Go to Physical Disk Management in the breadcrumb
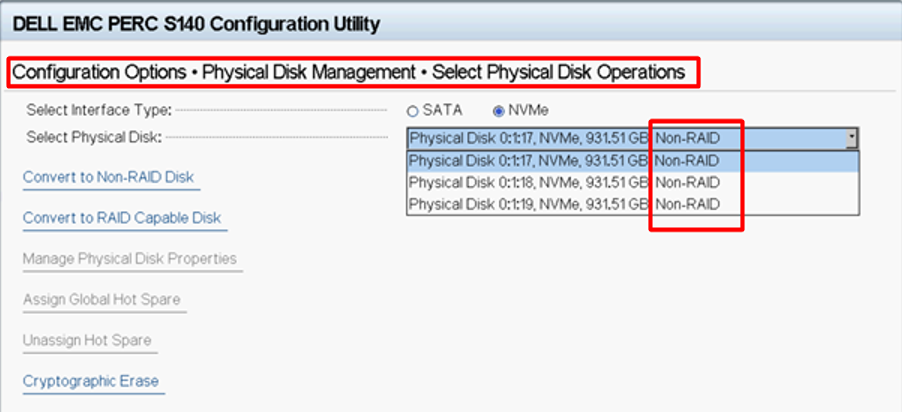Image resolution: width=902 pixels, height=412 pixels. click(308, 72)
